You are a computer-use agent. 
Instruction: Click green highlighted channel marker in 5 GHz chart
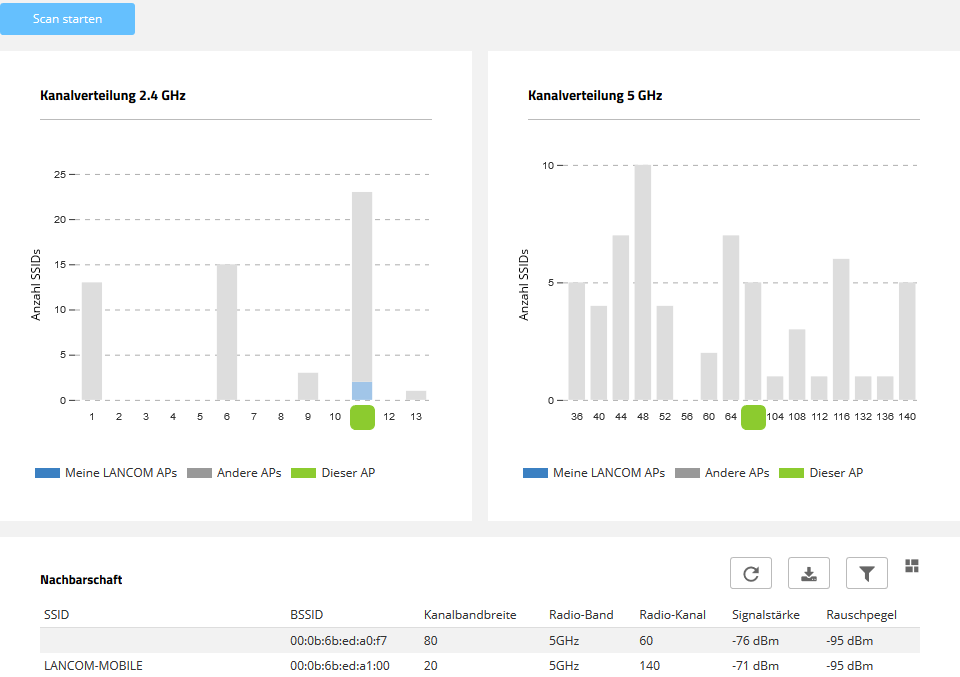coord(753,417)
